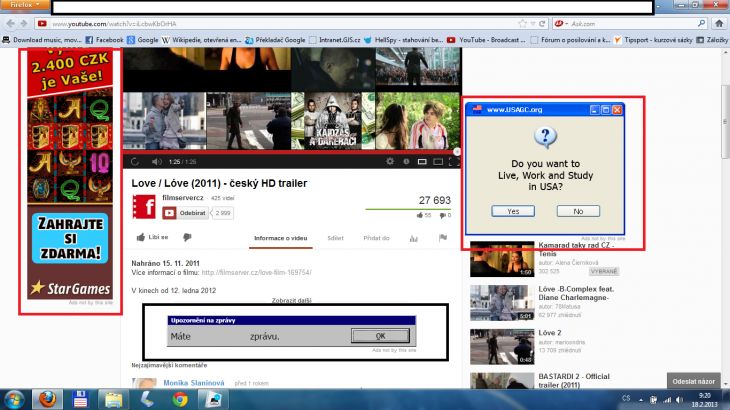The height and width of the screenshot is (410, 730).
Task: Click the browser forward arrow
Action: click(23, 23)
